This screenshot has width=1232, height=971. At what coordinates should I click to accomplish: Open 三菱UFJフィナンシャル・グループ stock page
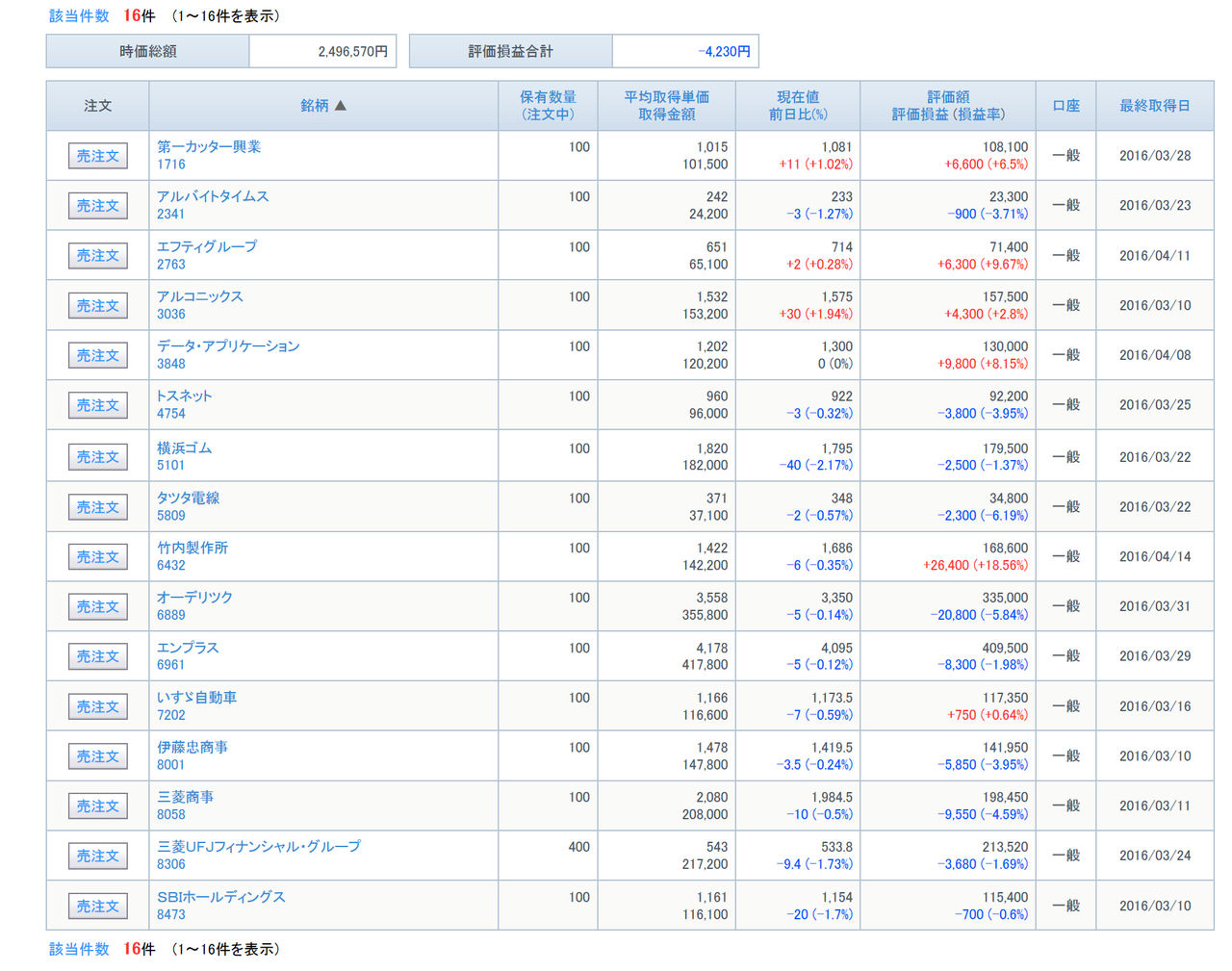coord(259,847)
